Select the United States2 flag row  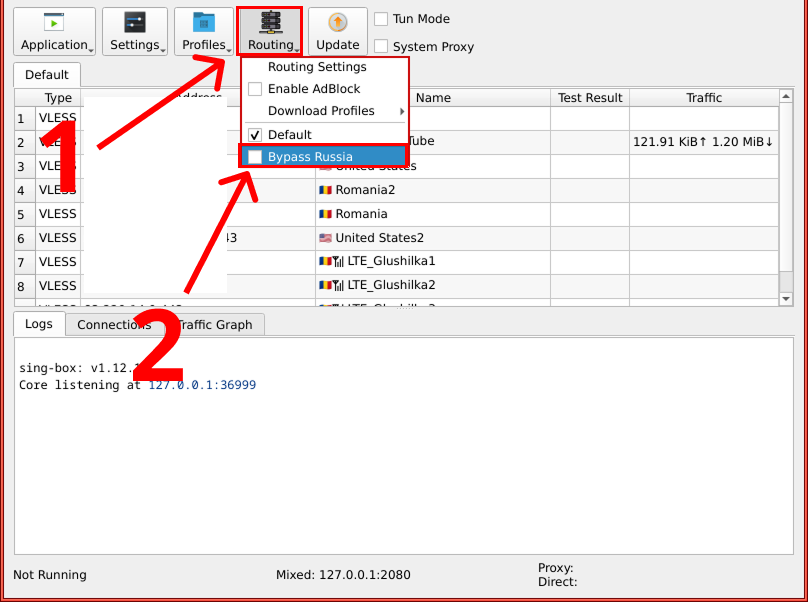372,238
